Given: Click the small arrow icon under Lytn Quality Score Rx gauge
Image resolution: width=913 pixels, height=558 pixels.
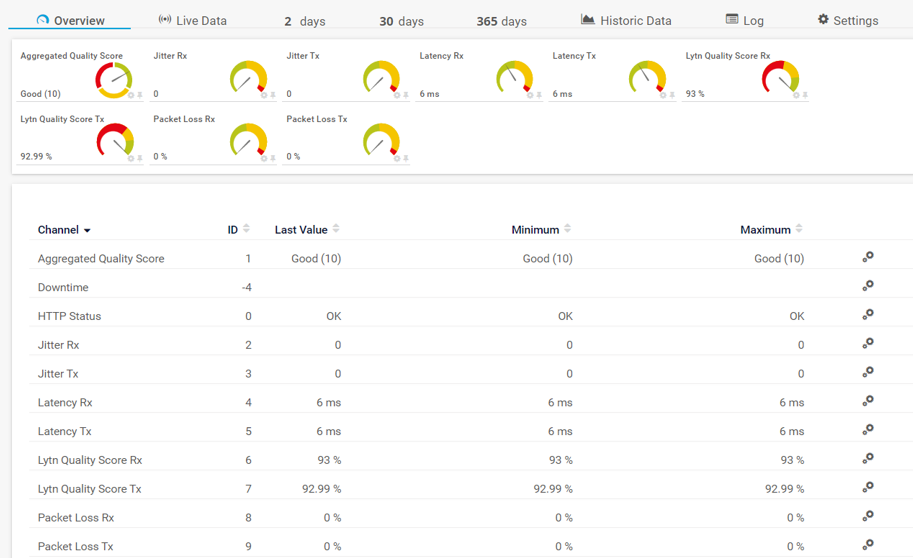Looking at the screenshot, I should tap(805, 95).
